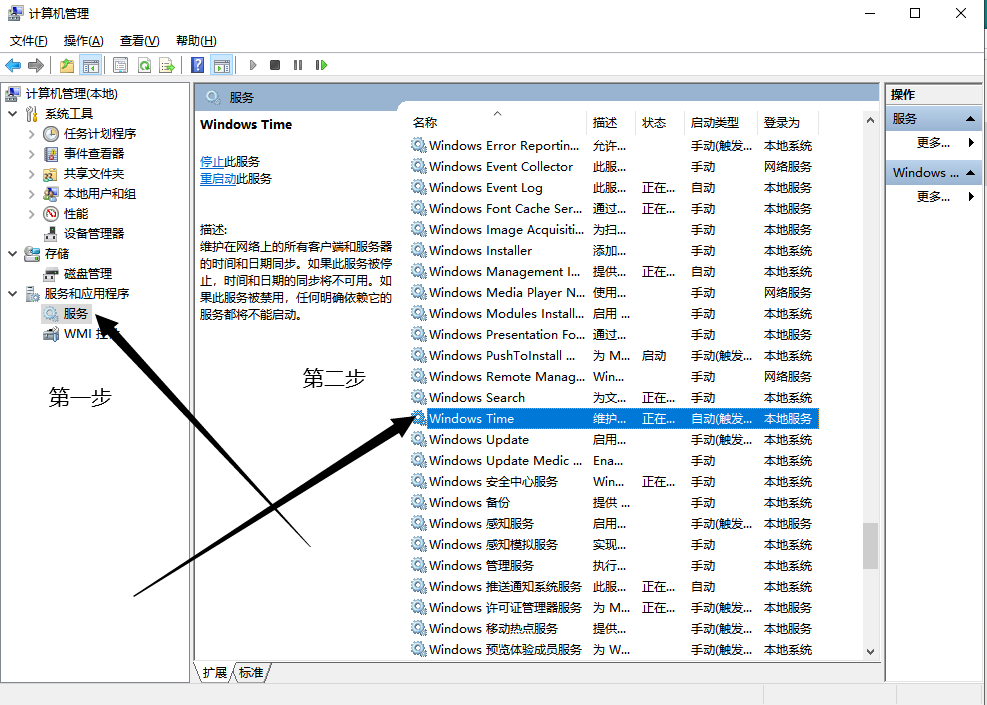Open the 查看(V) menu
The width and height of the screenshot is (987, 705).
[x=140, y=41]
